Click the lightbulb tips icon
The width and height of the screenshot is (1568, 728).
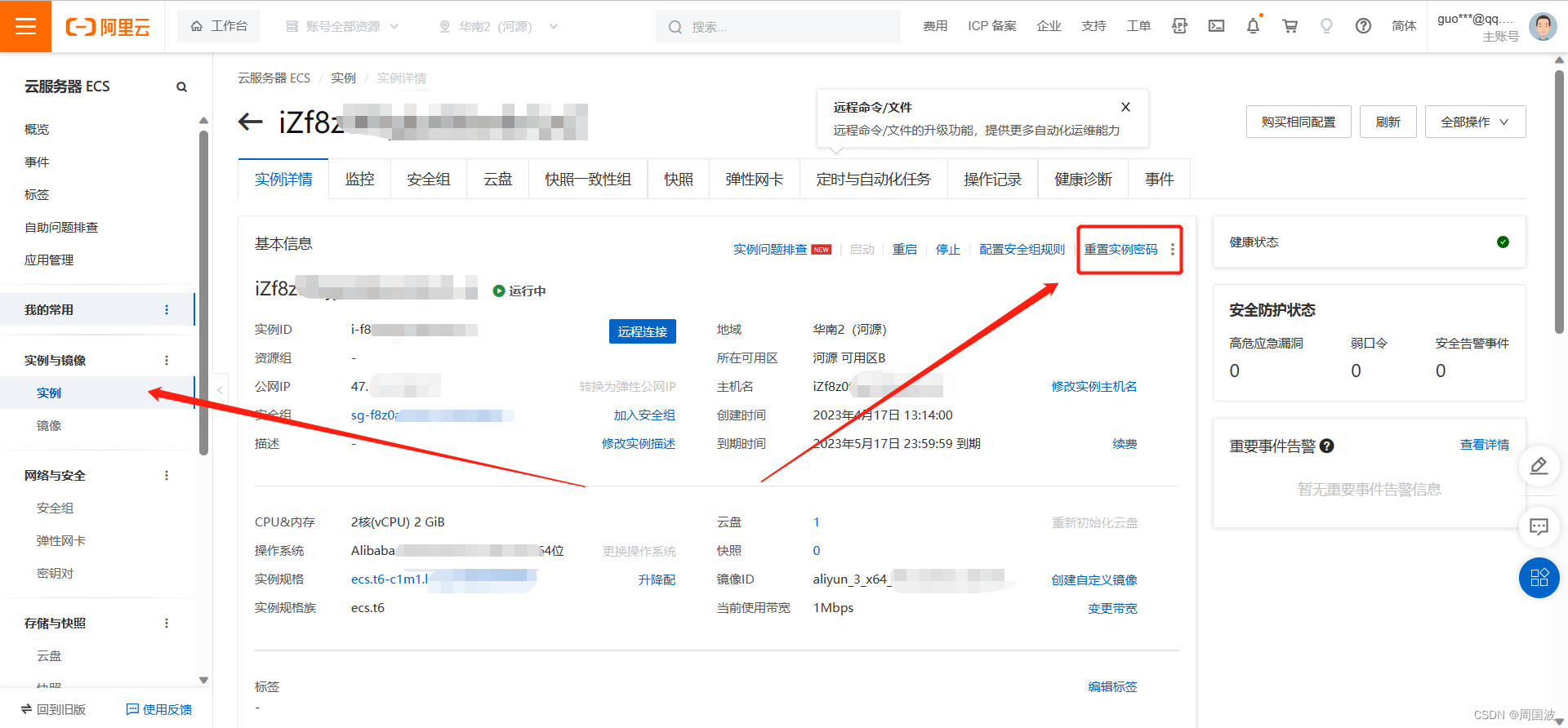[x=1326, y=26]
